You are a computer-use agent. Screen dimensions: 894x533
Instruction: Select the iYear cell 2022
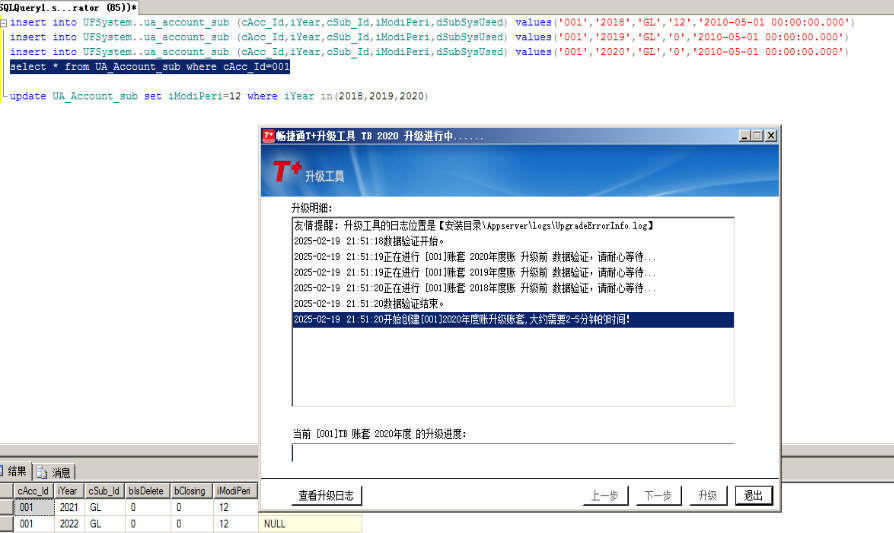pos(69,524)
